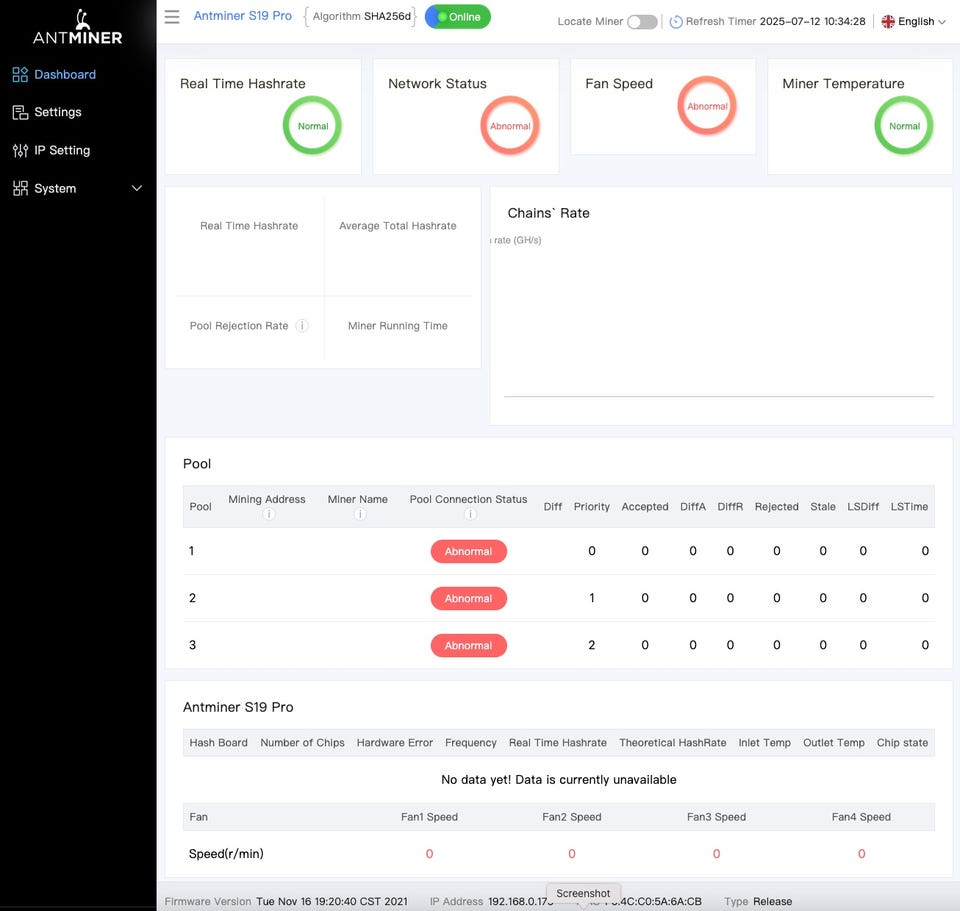Screen dimensions: 960x911
Task: Toggle the Locate Miner switch
Action: click(642, 22)
